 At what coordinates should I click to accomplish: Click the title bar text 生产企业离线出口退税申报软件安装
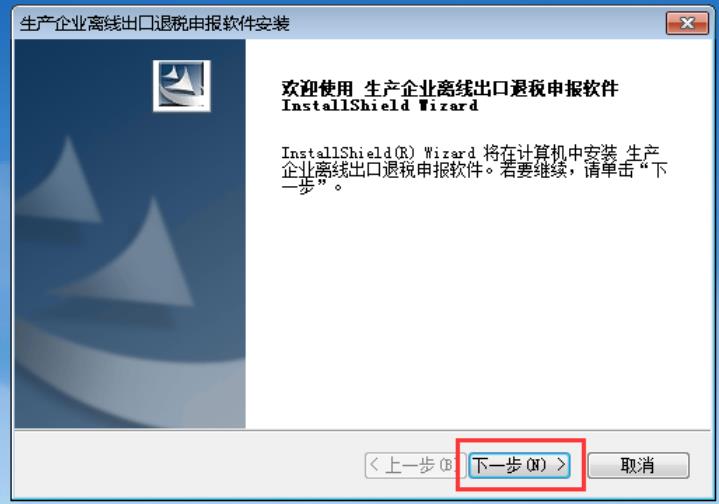pyautogui.click(x=155, y=23)
